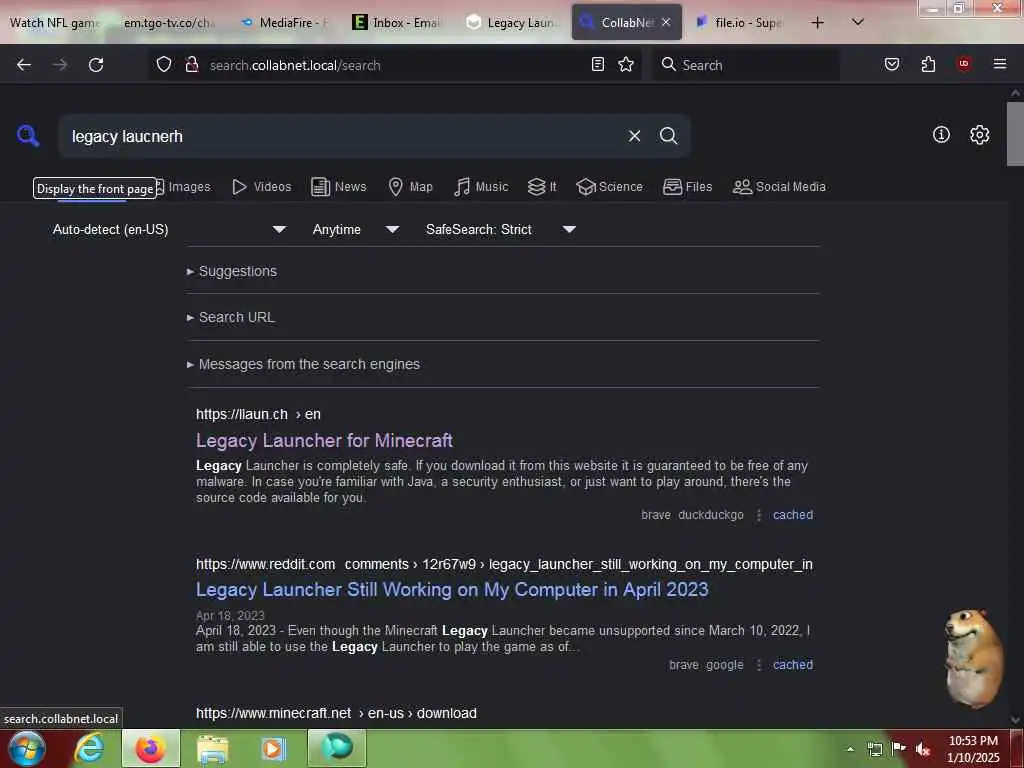
Task: Open the Anytime time range dropdown
Action: 355,229
